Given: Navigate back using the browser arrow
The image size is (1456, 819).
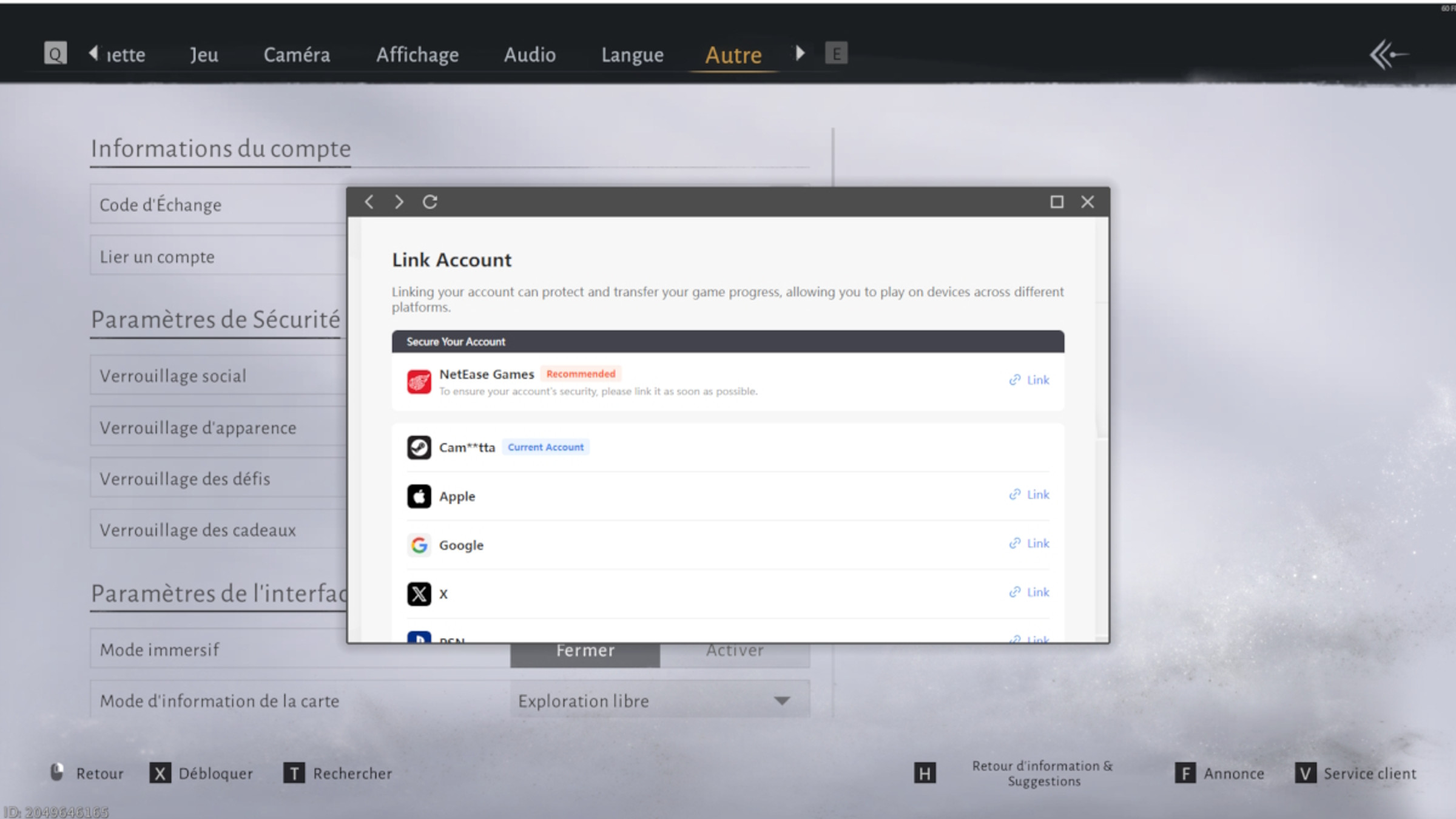Looking at the screenshot, I should pyautogui.click(x=369, y=201).
